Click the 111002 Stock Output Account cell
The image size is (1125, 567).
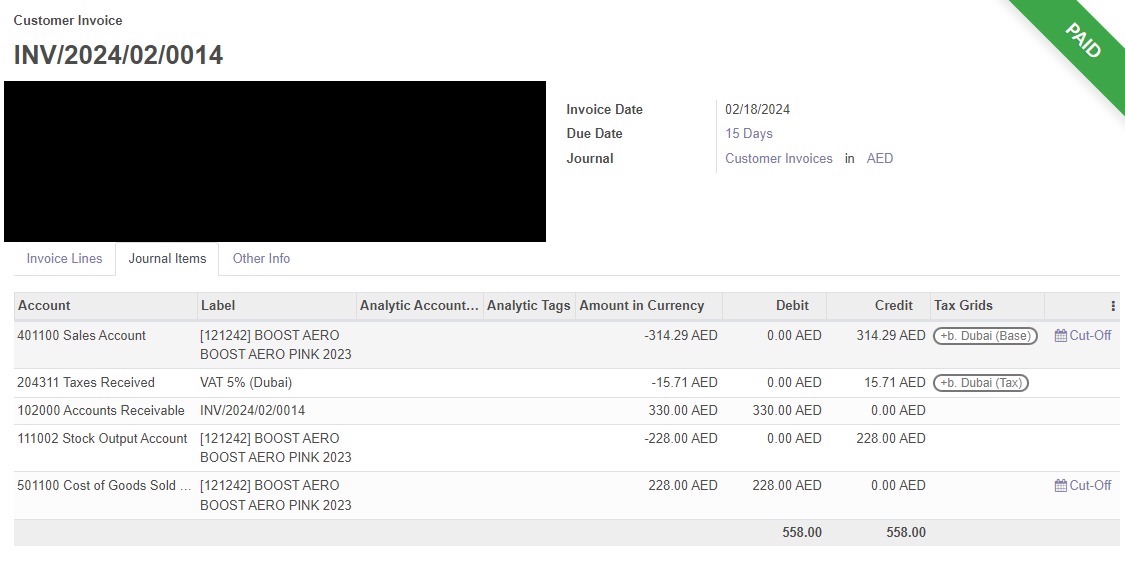(x=102, y=439)
